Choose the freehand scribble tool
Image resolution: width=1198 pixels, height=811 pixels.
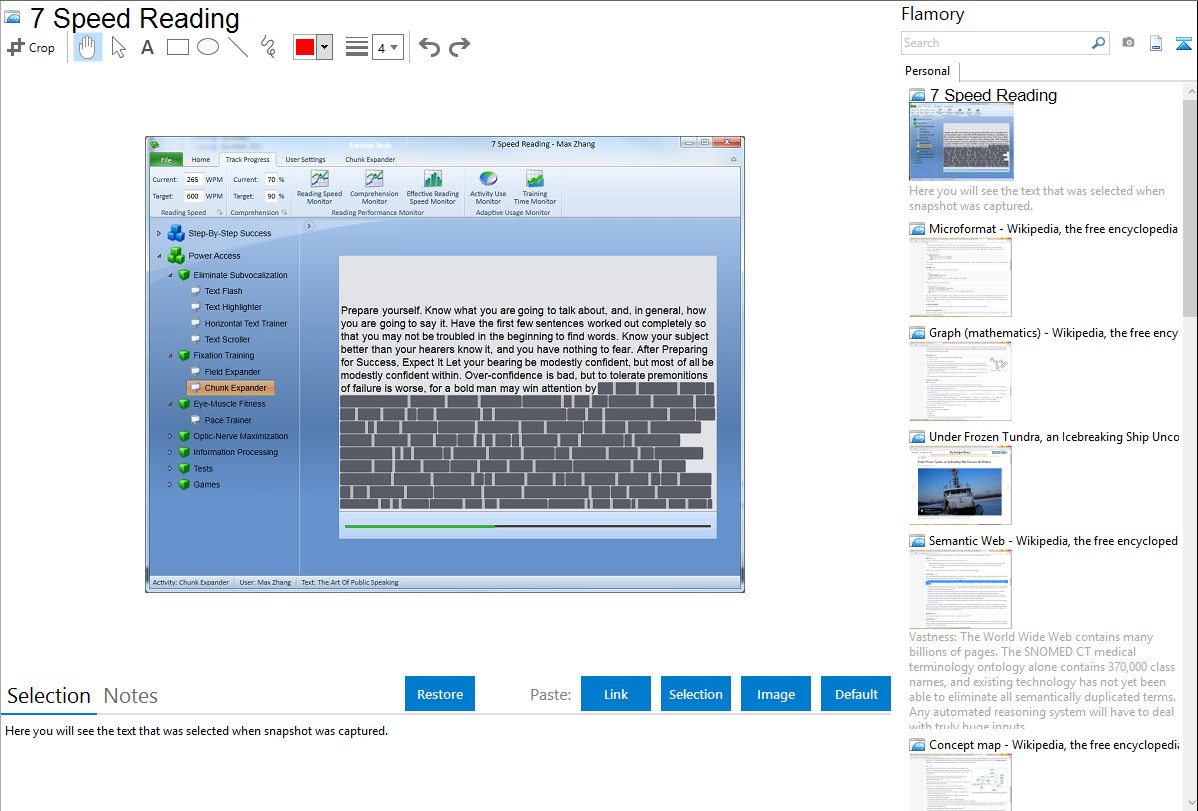pos(268,47)
